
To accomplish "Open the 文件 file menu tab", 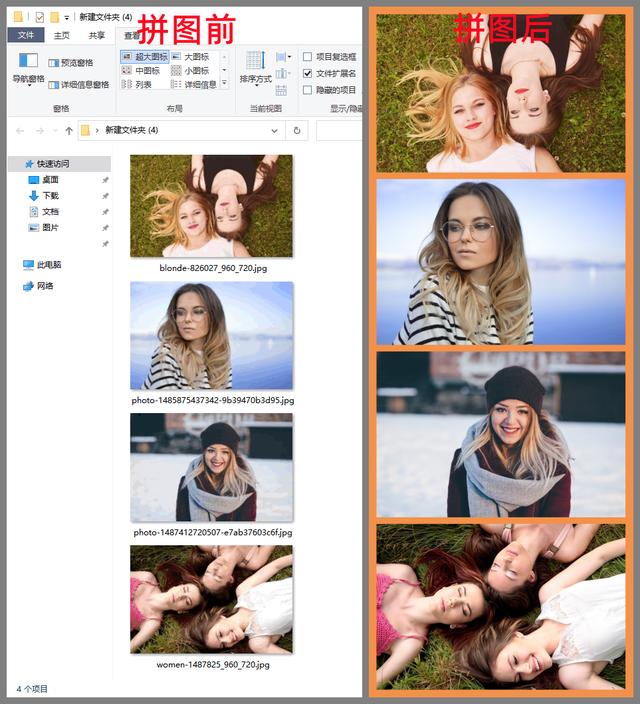I will coord(26,35).
